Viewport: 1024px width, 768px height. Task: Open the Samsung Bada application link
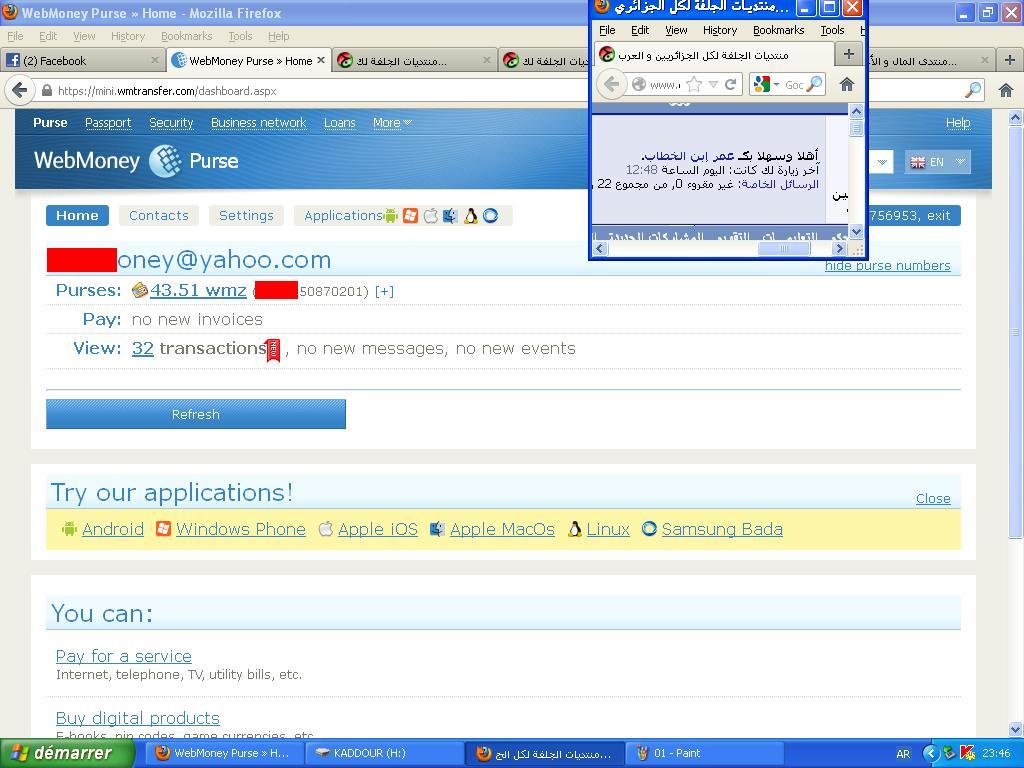pyautogui.click(x=722, y=529)
